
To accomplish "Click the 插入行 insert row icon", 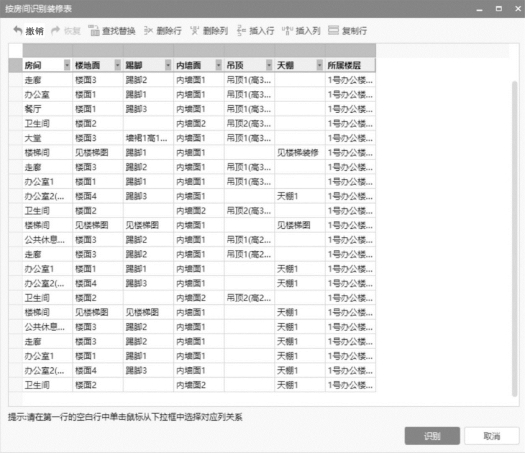I will point(241,30).
